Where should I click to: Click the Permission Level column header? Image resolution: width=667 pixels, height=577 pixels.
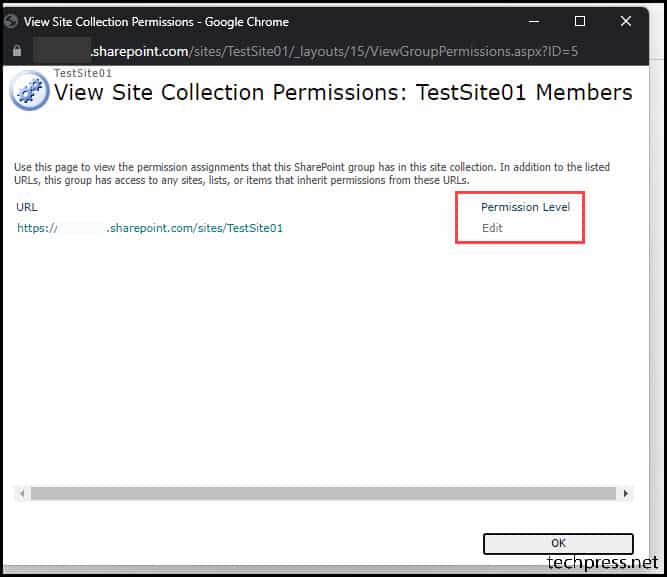[x=525, y=207]
